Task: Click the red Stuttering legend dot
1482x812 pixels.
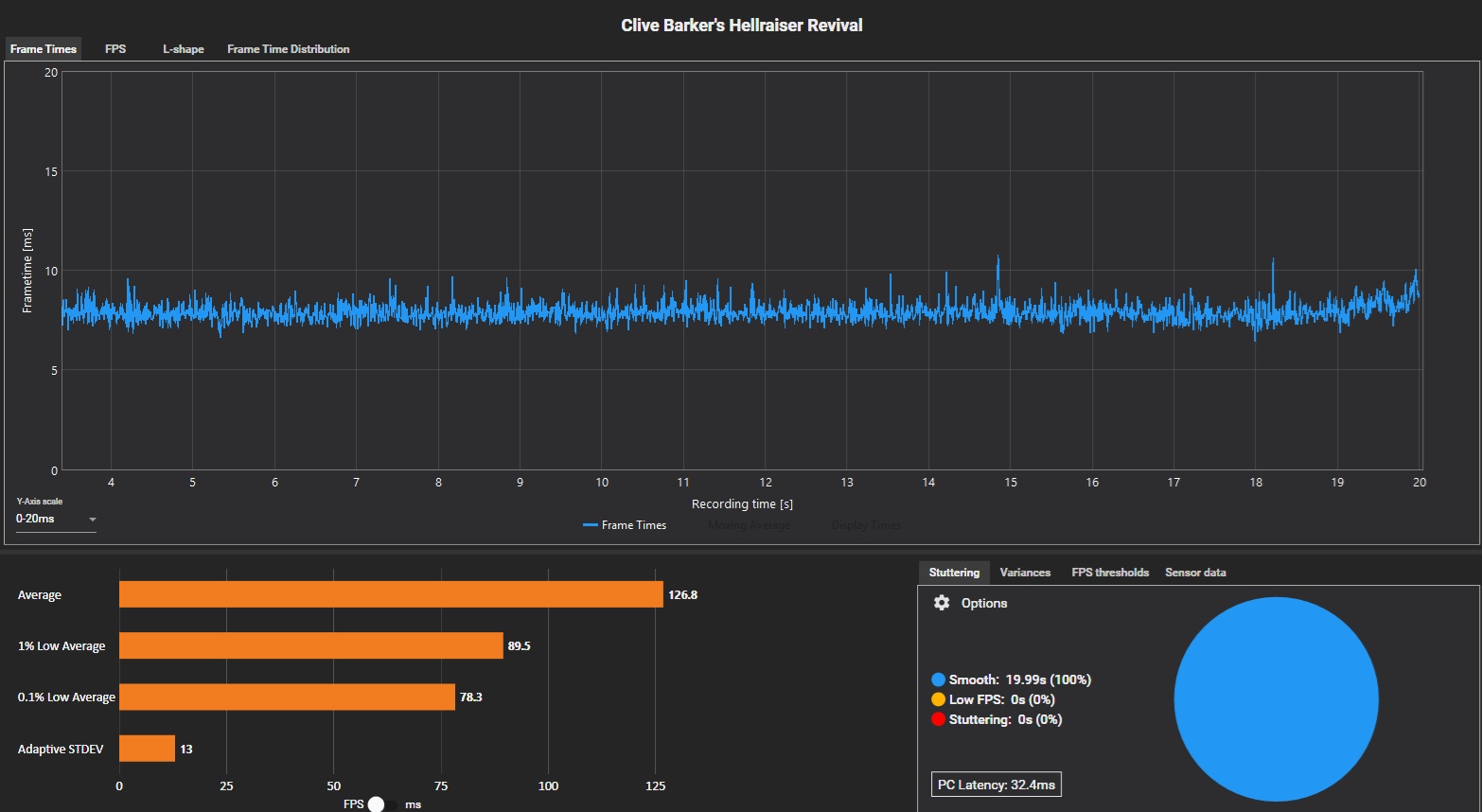Action: tap(938, 719)
